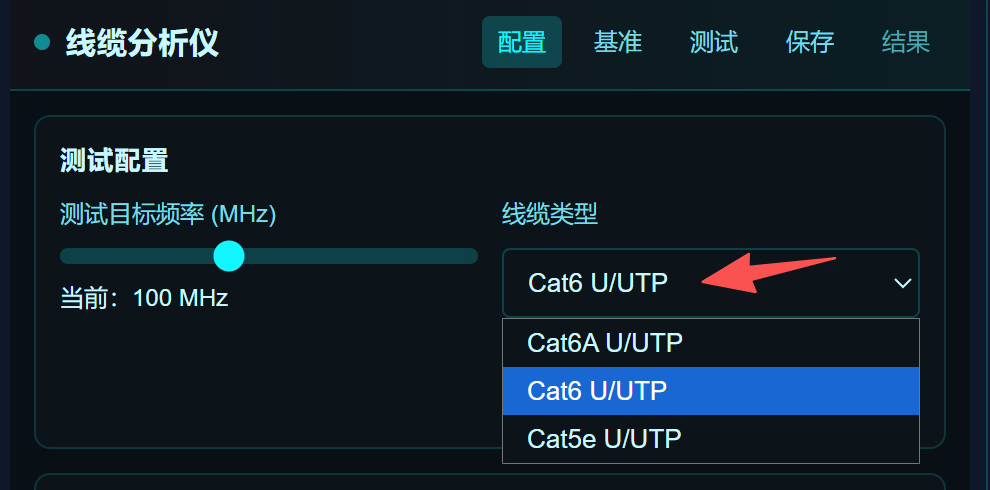
Task: Click the teal status dot beside the title
Action: pos(42,42)
